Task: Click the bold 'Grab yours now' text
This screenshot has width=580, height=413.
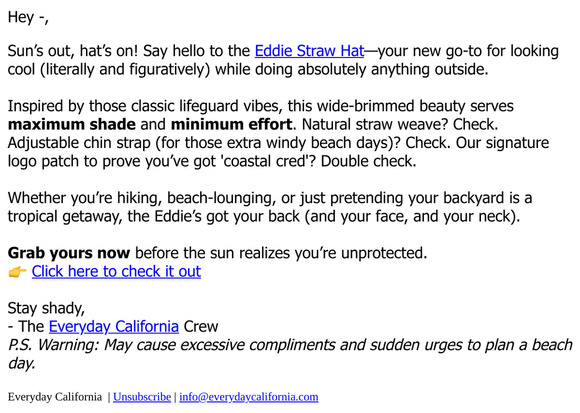Action: click(69, 253)
